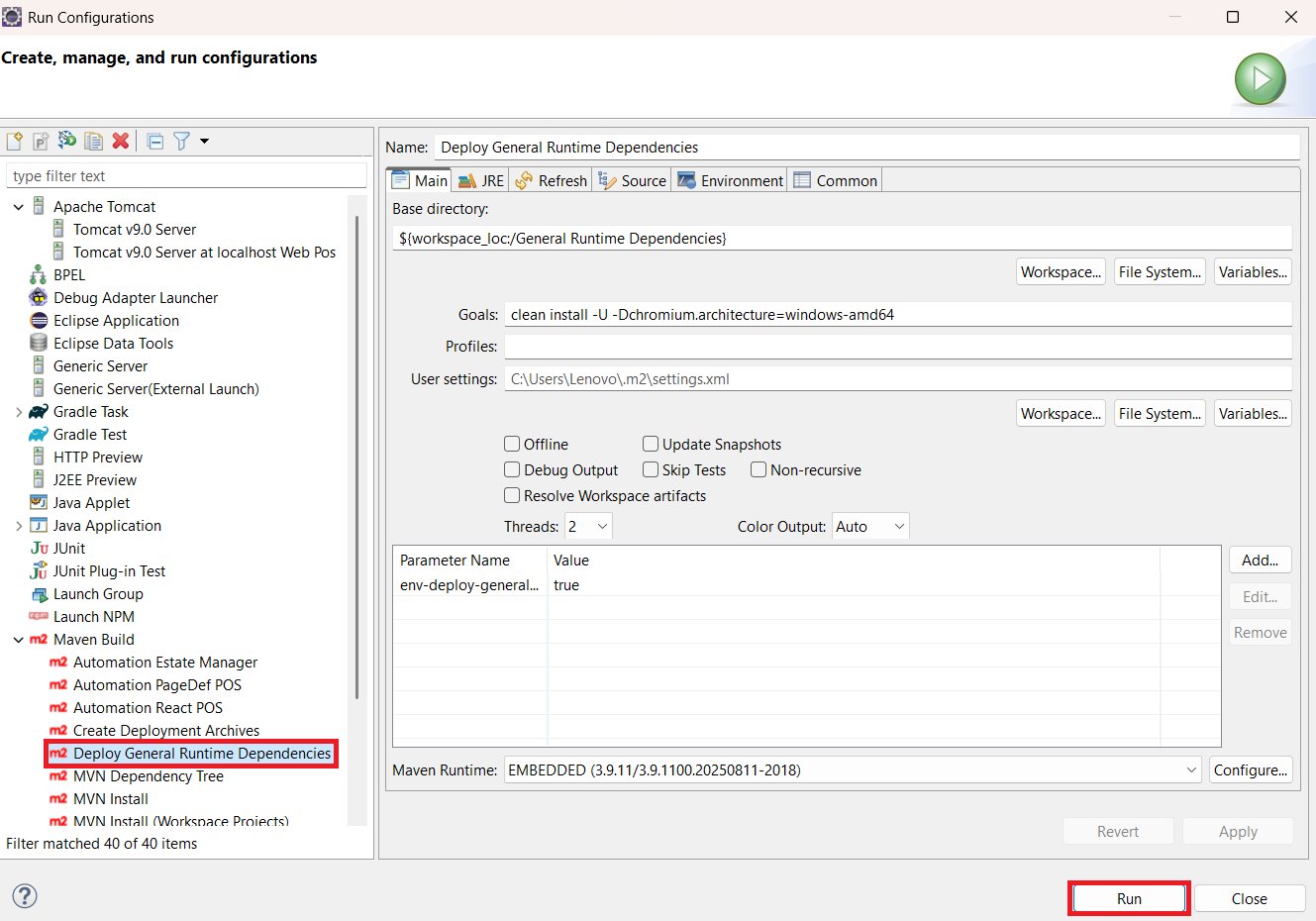Screen dimensions: 1316x921
Task: Click Export launch configuration icon
Action: coord(66,141)
